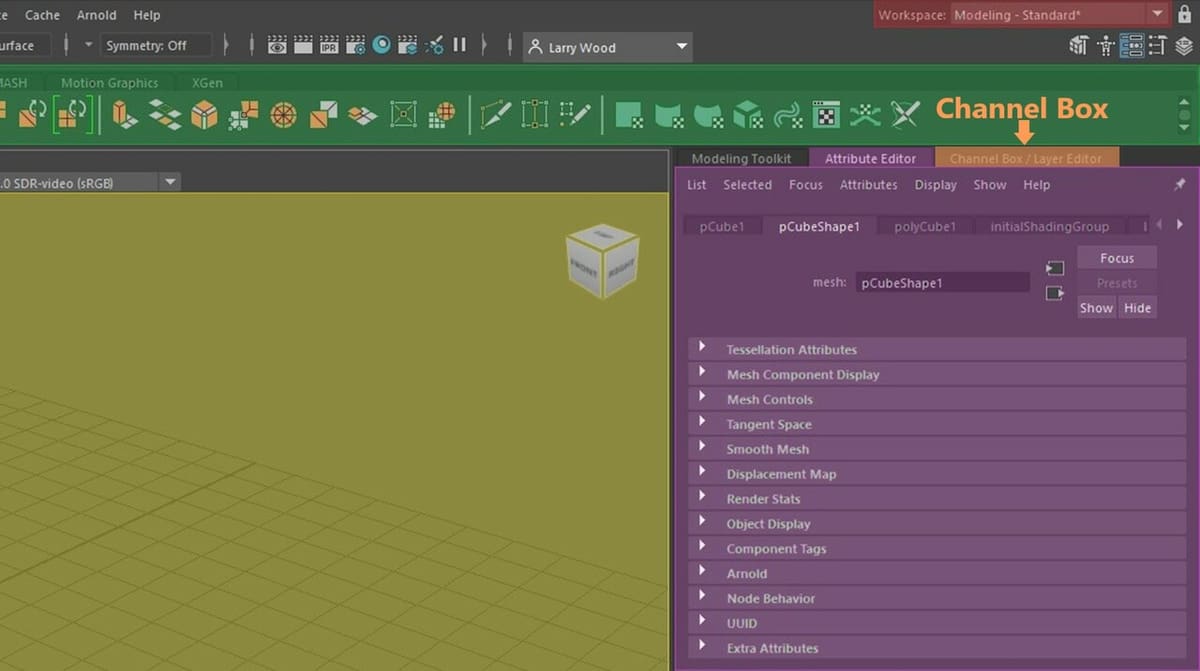Open the Symmetry: Off dropdown
The image size is (1200, 671).
pos(157,45)
